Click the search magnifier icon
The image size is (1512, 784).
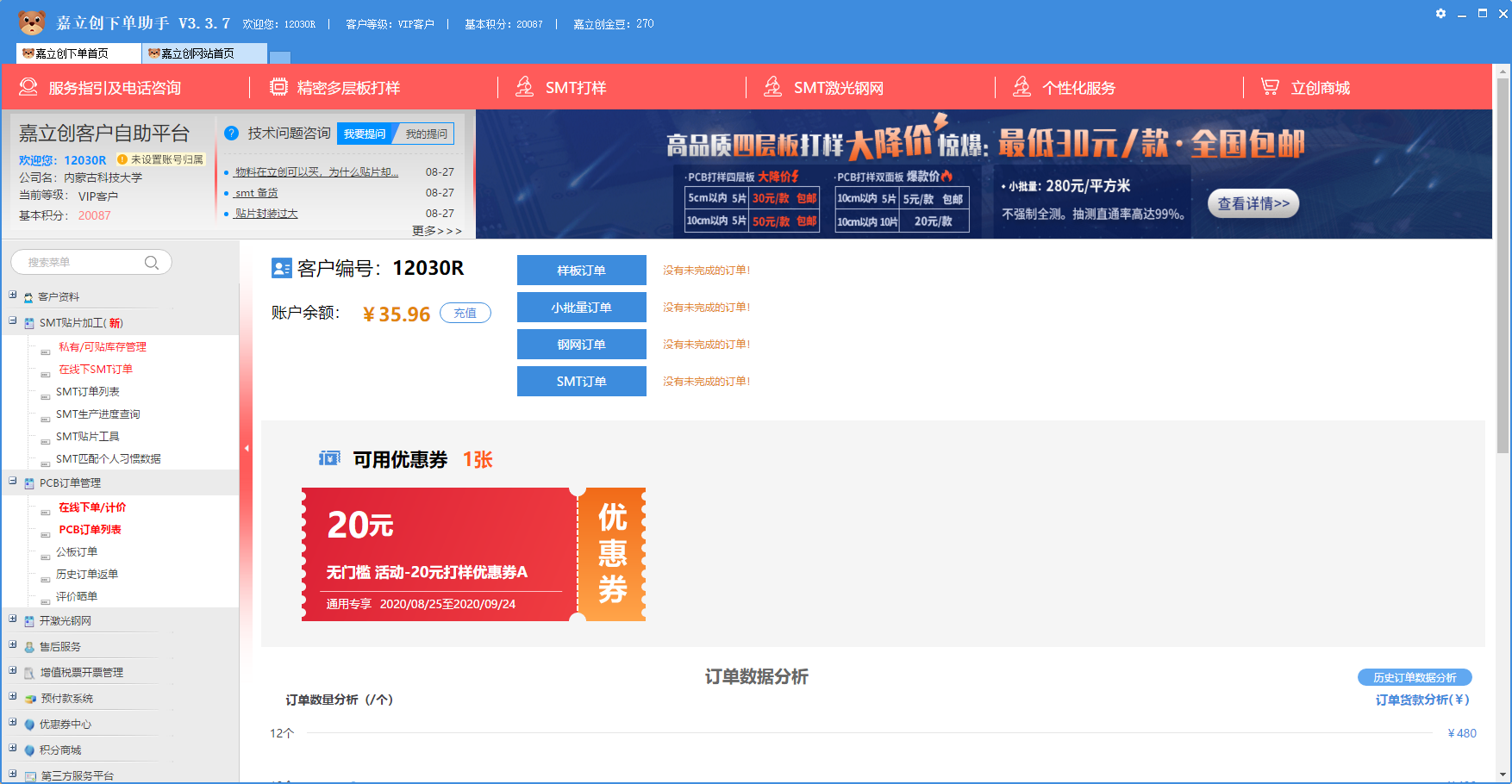pos(152,263)
